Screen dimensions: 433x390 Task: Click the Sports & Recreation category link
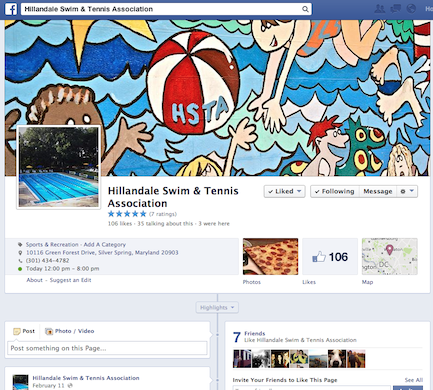pos(52,244)
